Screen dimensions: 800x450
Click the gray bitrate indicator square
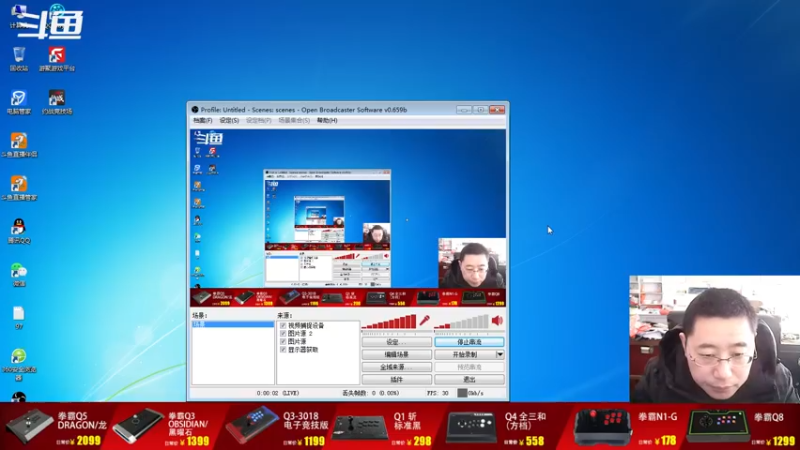click(462, 393)
